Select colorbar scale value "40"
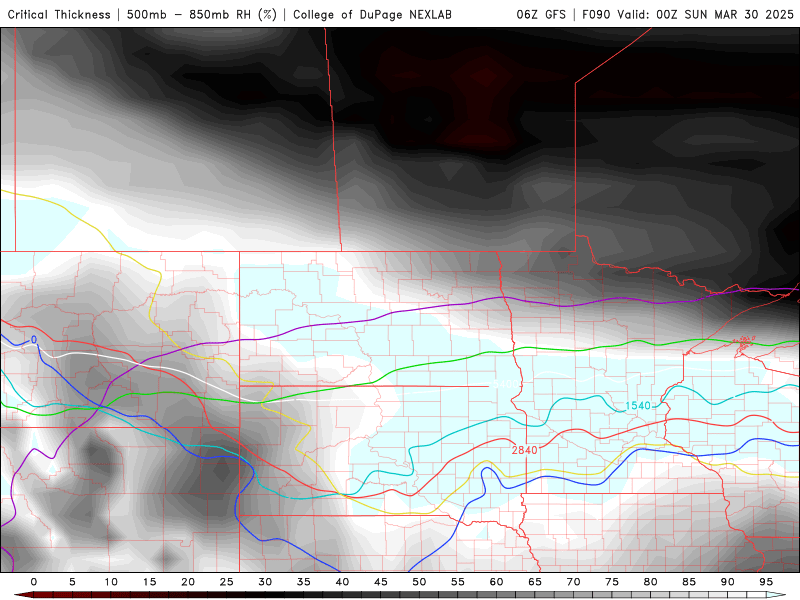The image size is (800, 600). (x=342, y=582)
